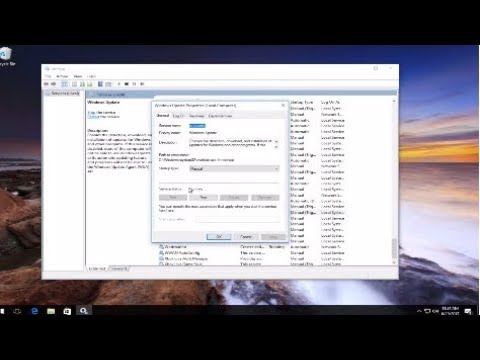
Task: Open the View menu in Services
Action: [78, 76]
